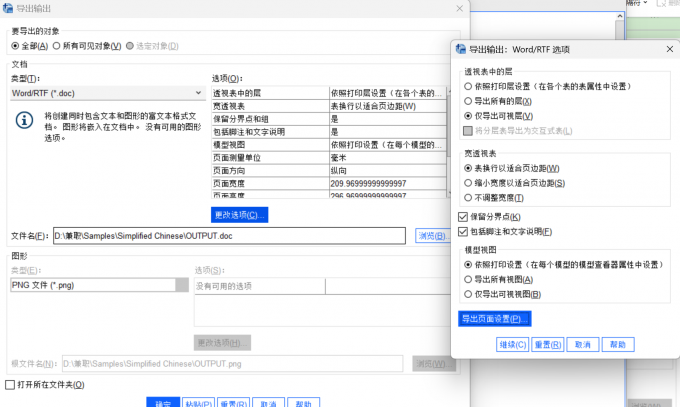Image resolution: width=680 pixels, height=407 pixels.
Task: Click 帮助 at bottom of 导出输出 dialog
Action: tap(304, 402)
